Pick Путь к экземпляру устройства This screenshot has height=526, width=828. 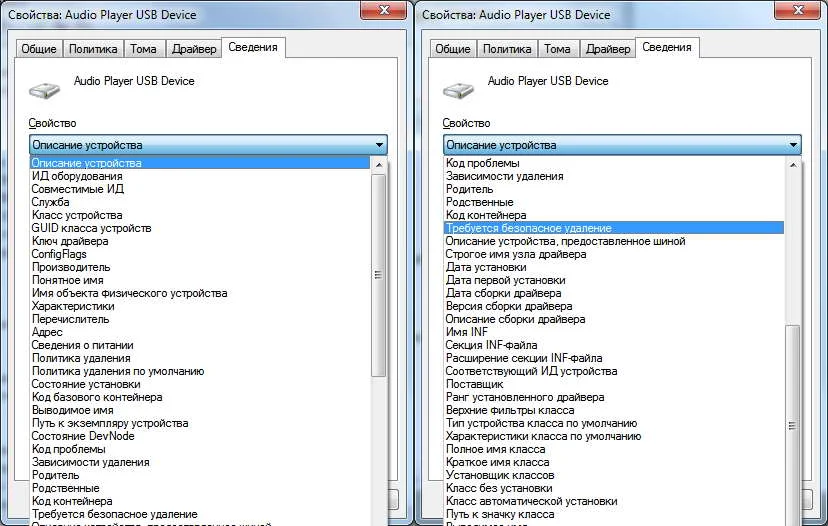pyautogui.click(x=200, y=424)
